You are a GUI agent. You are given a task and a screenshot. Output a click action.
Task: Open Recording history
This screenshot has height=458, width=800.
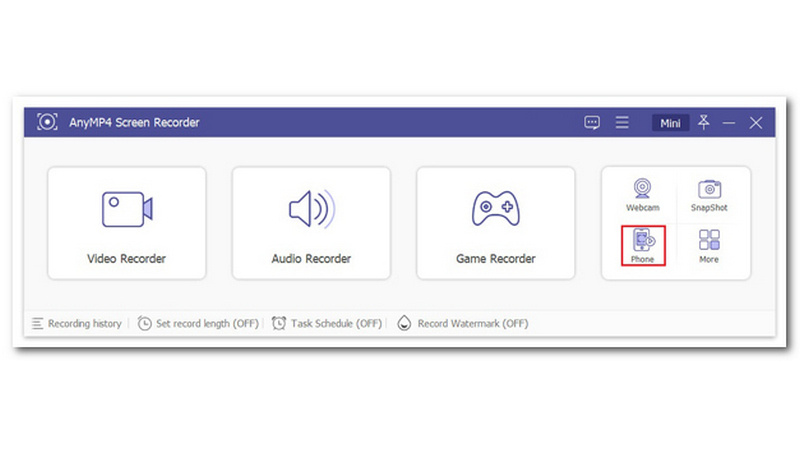tap(77, 323)
